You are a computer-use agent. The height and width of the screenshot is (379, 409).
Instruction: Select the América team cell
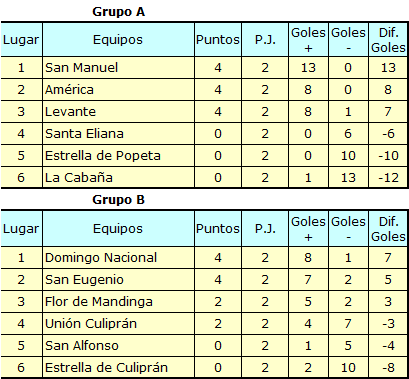pyautogui.click(x=118, y=90)
